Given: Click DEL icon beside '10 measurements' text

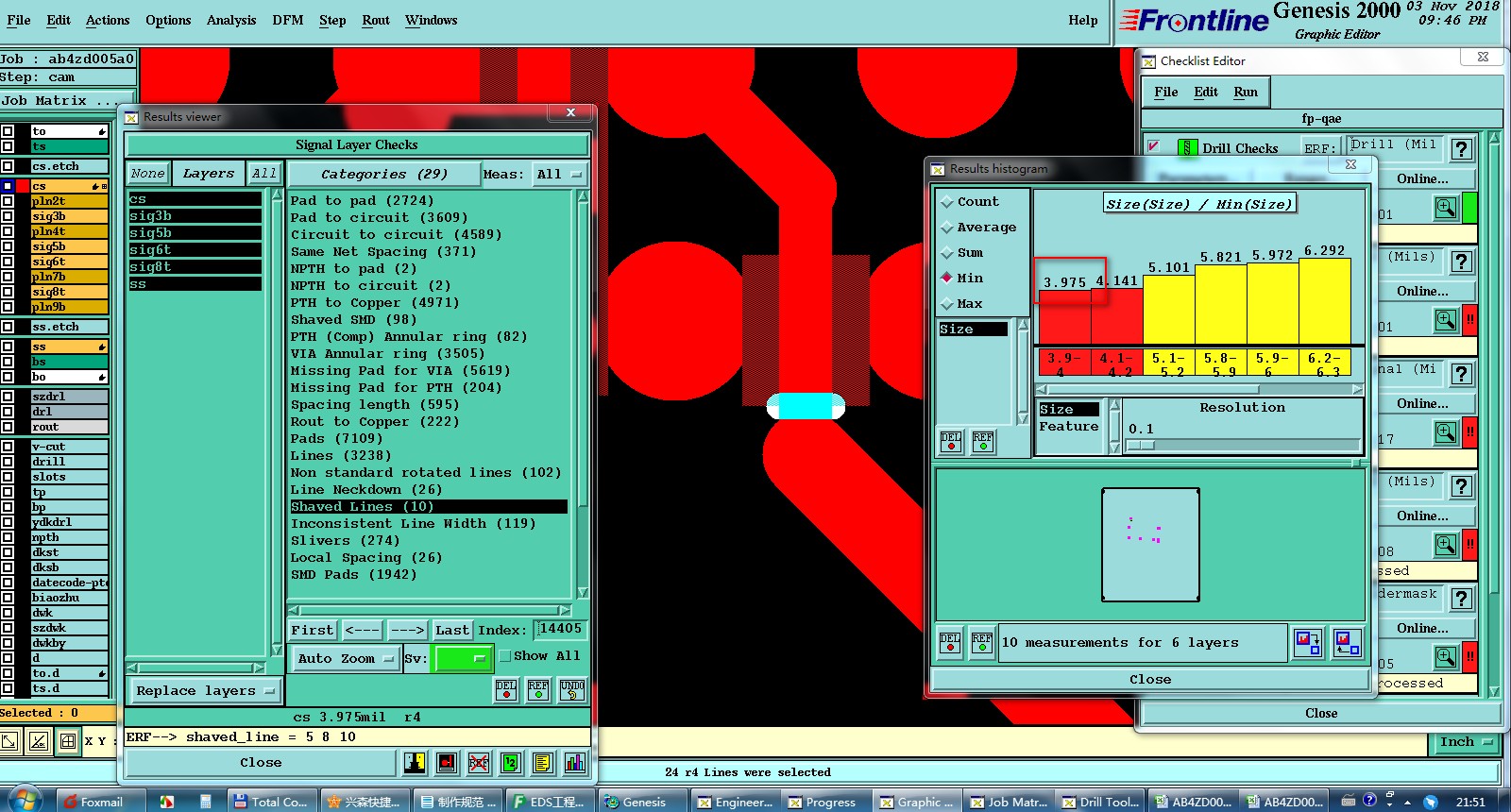Looking at the screenshot, I should point(950,643).
